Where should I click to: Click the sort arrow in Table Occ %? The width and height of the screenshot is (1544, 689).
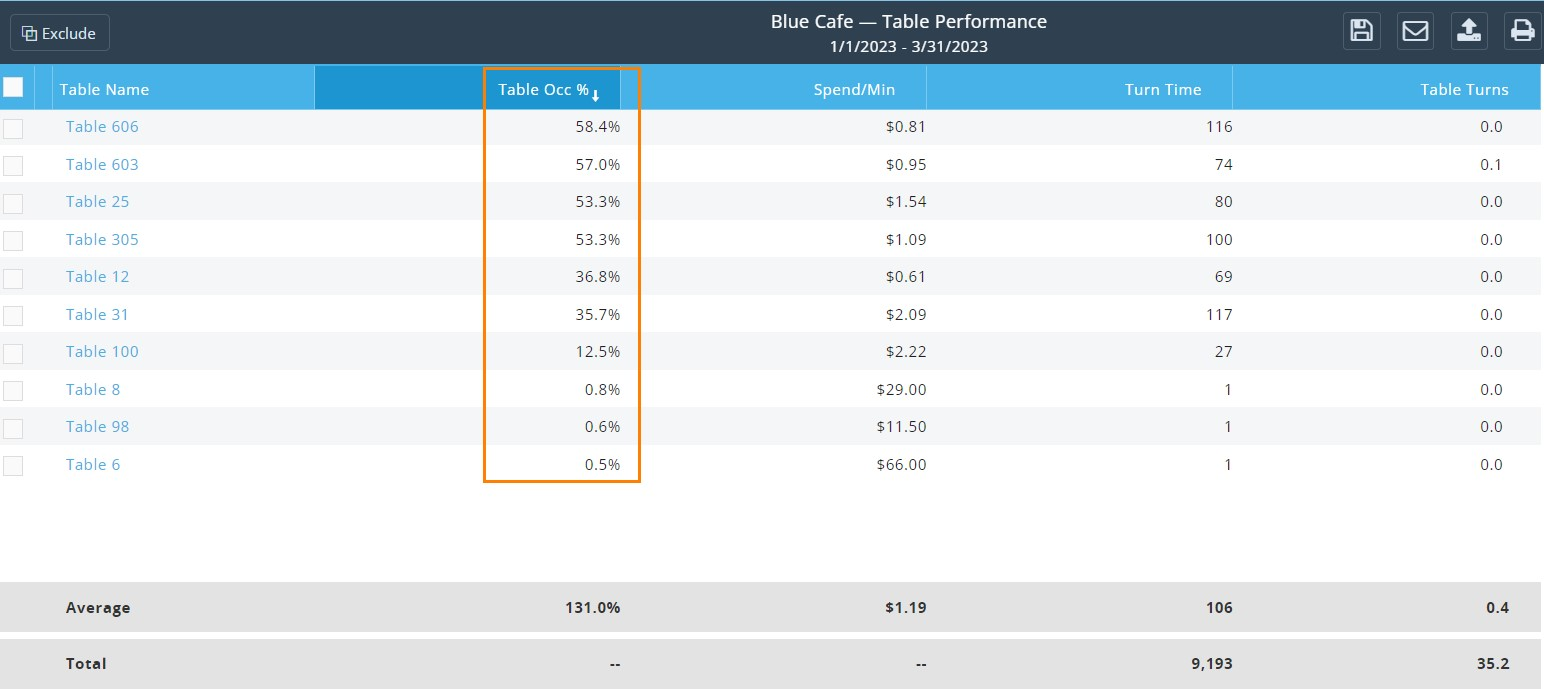point(596,95)
